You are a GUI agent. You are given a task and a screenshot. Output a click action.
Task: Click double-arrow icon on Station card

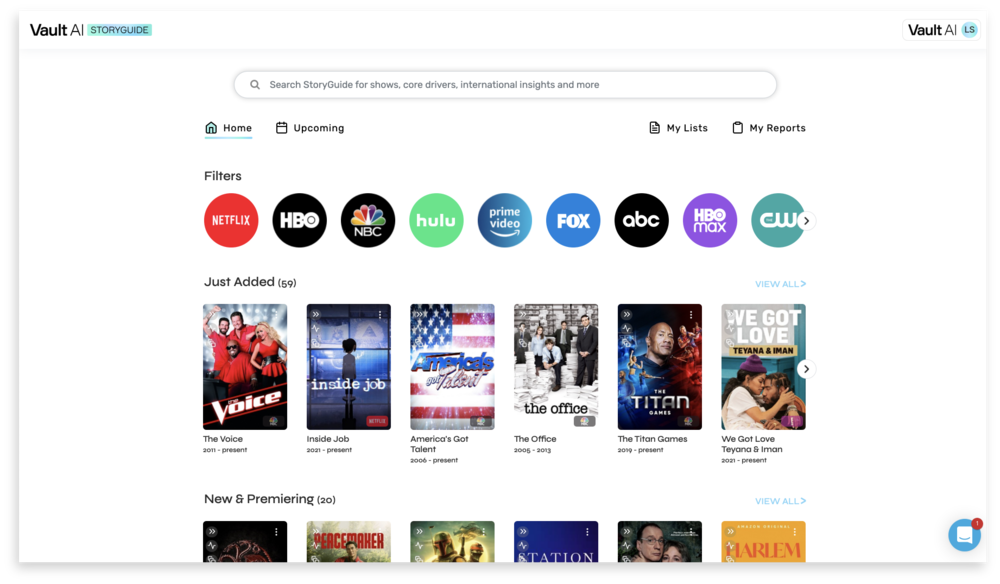pyautogui.click(x=523, y=532)
